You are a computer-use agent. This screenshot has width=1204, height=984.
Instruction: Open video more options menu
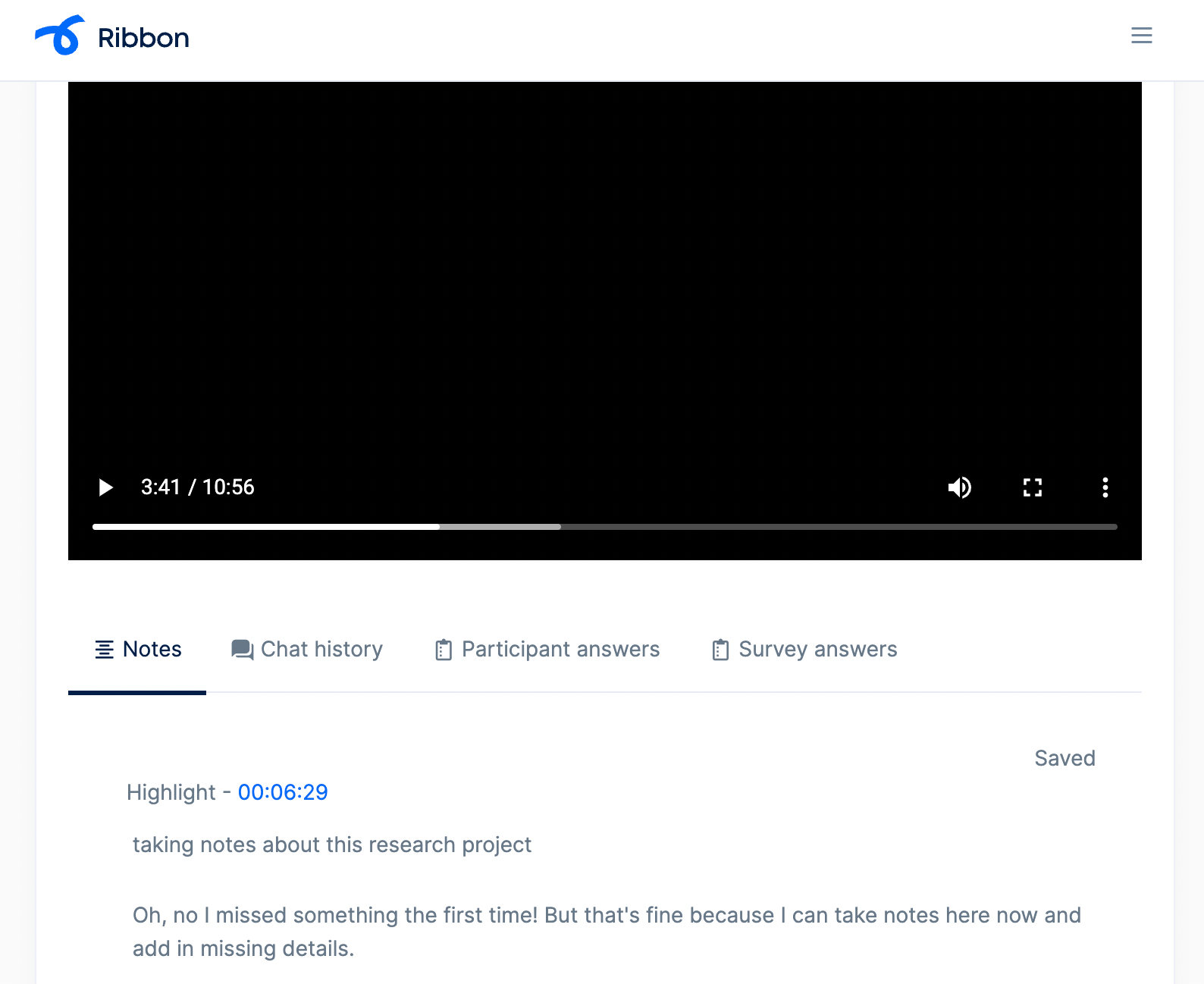pos(1105,487)
